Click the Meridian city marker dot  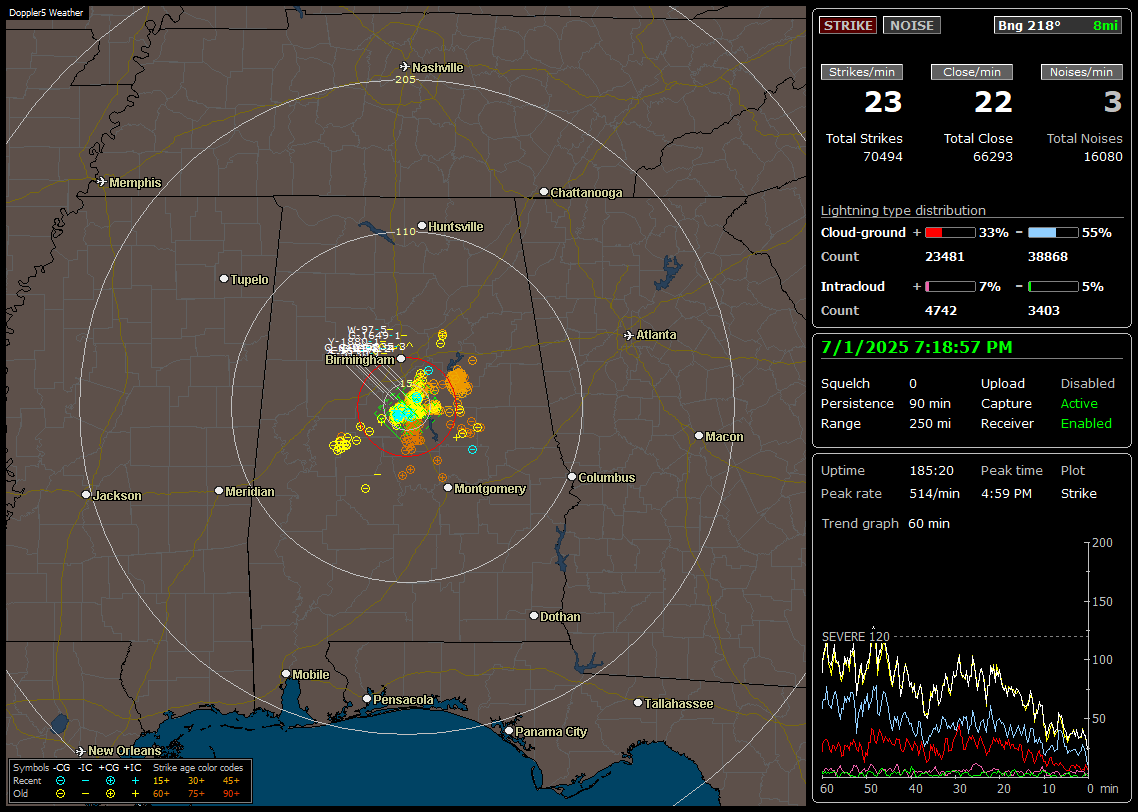[218, 491]
